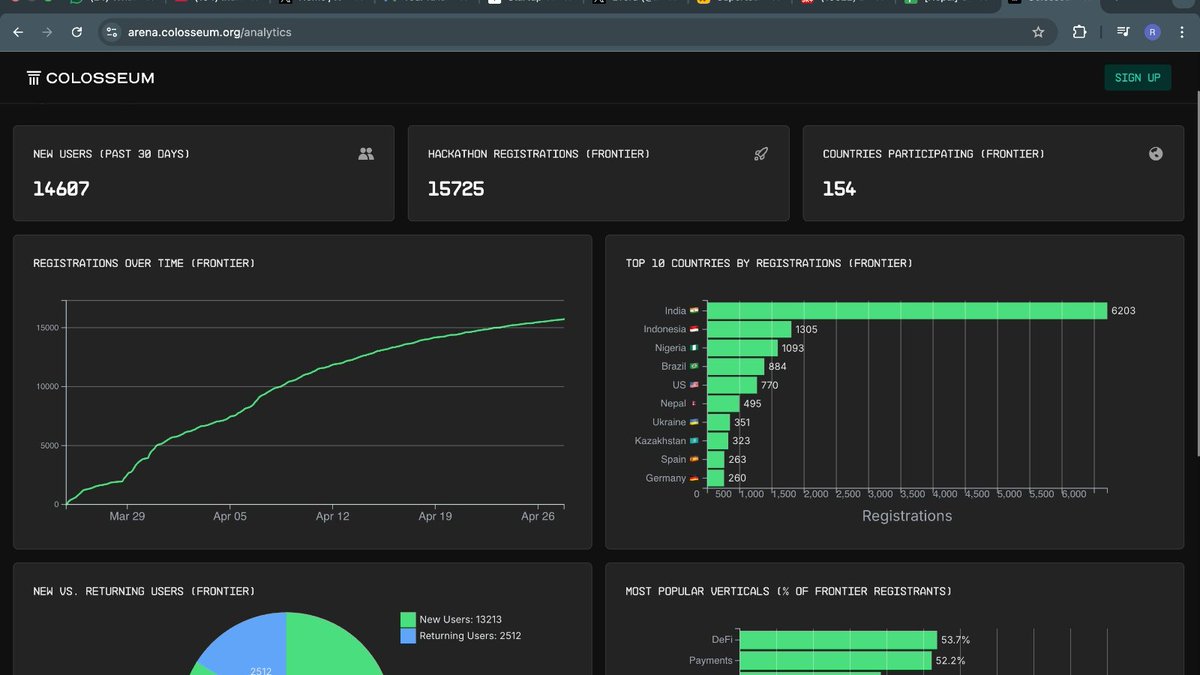Click the "DeFi" vertical label
This screenshot has width=1200, height=675.
[x=722, y=640]
